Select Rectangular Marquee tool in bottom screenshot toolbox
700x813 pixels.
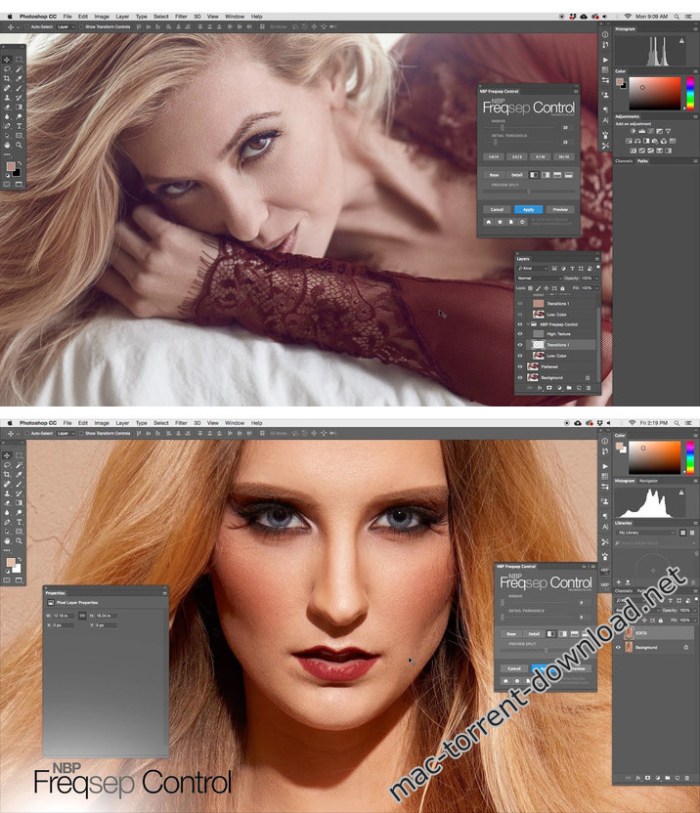click(x=19, y=455)
